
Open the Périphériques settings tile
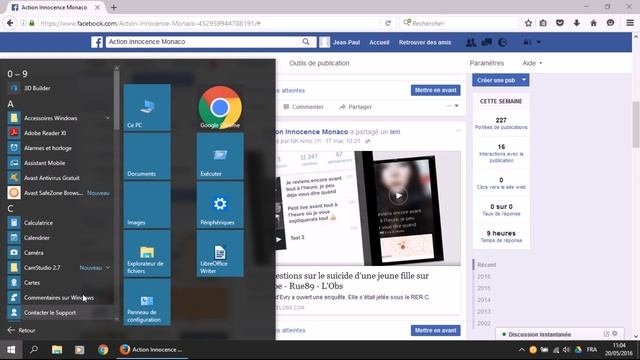click(x=220, y=204)
